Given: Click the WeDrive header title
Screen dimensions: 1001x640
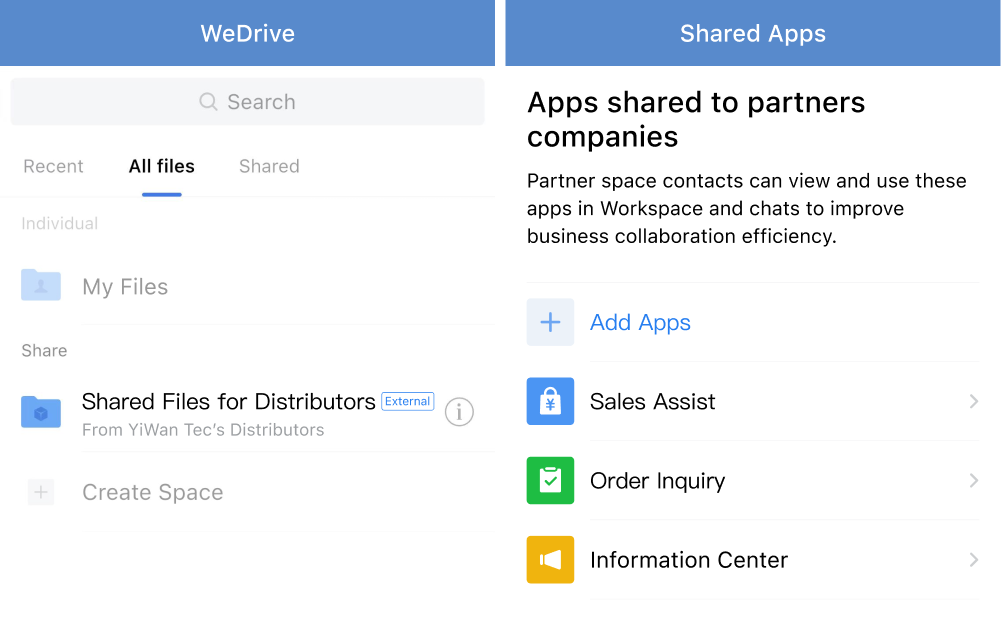Looking at the screenshot, I should coord(248,33).
